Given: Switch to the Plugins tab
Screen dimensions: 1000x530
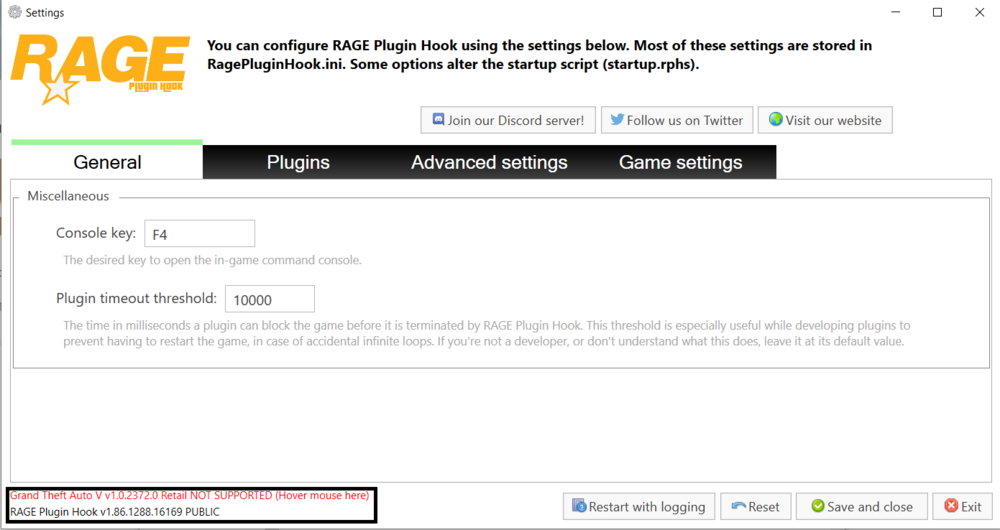Looking at the screenshot, I should [298, 162].
